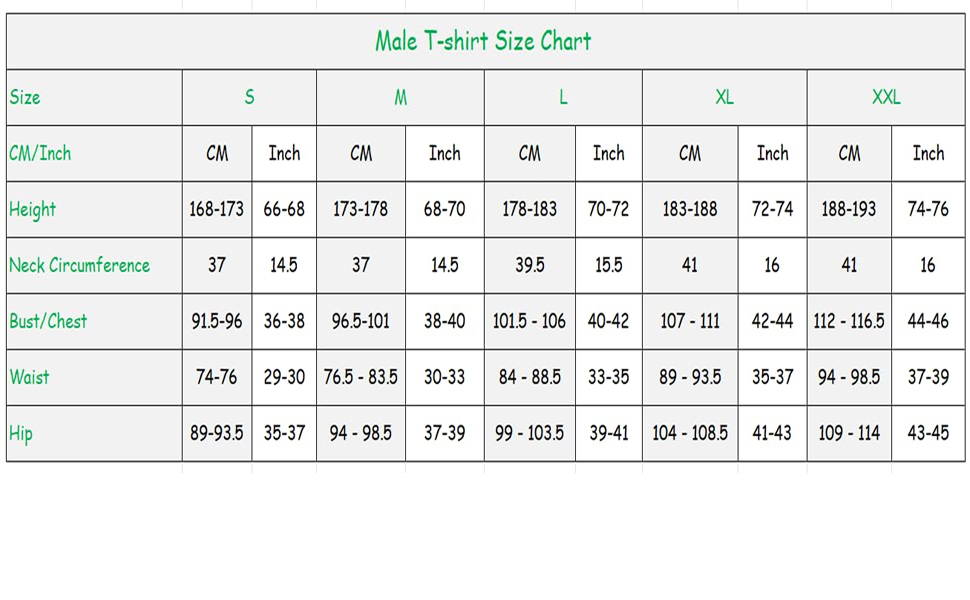Select the 112 - 116.5 chest cell
This screenshot has width=970, height=600.
coord(849,321)
